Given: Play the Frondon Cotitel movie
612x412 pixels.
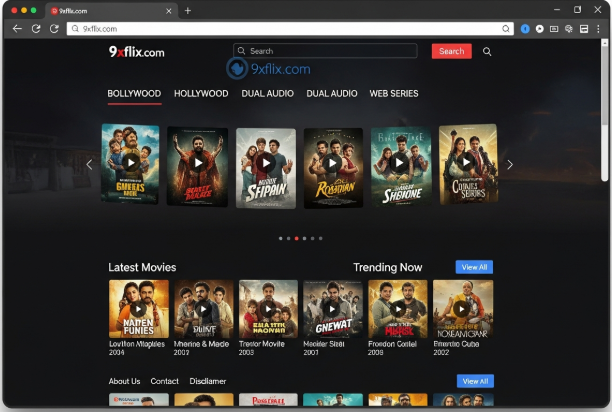Looking at the screenshot, I should click(398, 309).
